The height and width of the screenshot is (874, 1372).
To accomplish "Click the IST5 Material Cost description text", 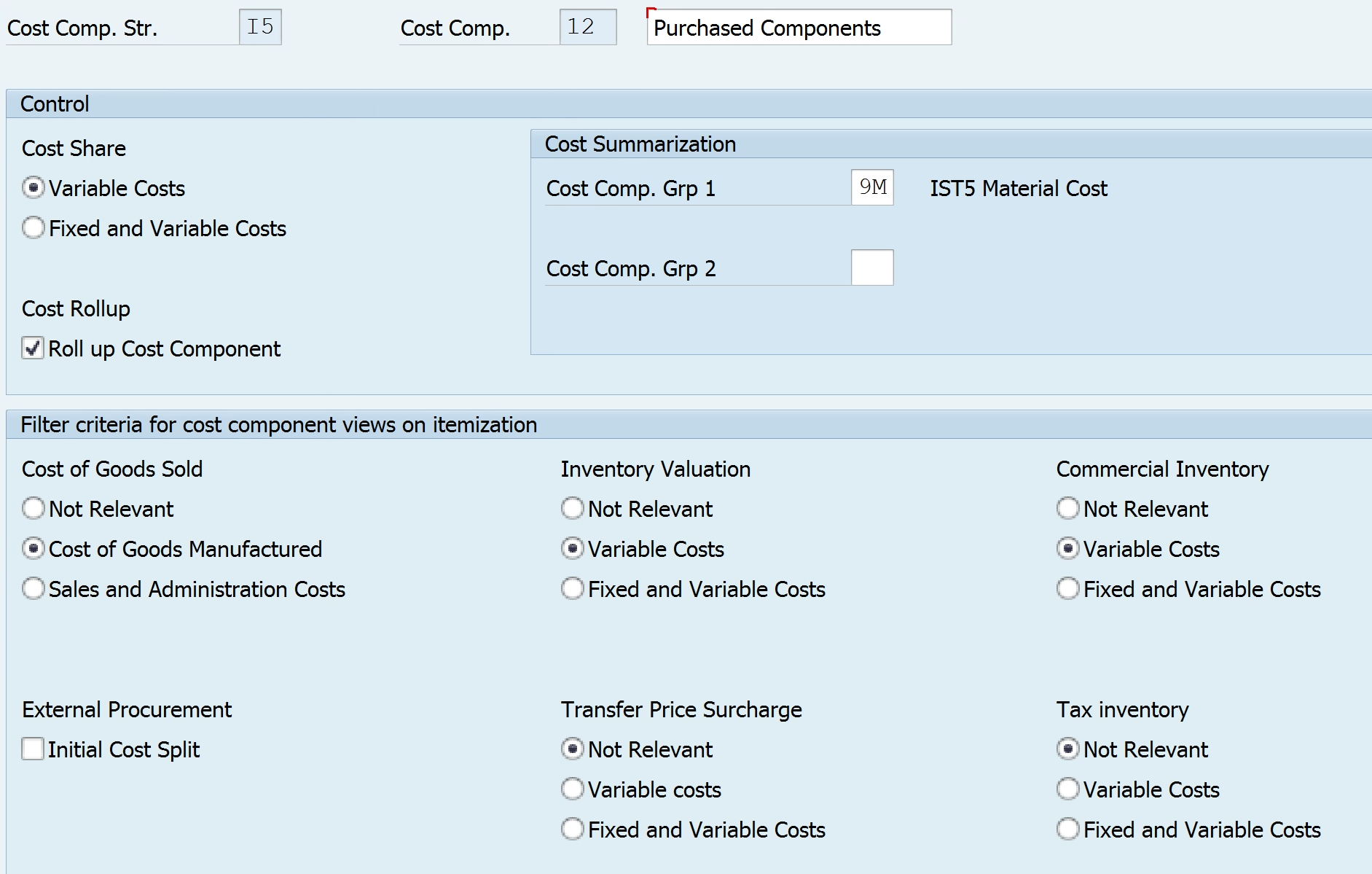I will tap(1018, 189).
